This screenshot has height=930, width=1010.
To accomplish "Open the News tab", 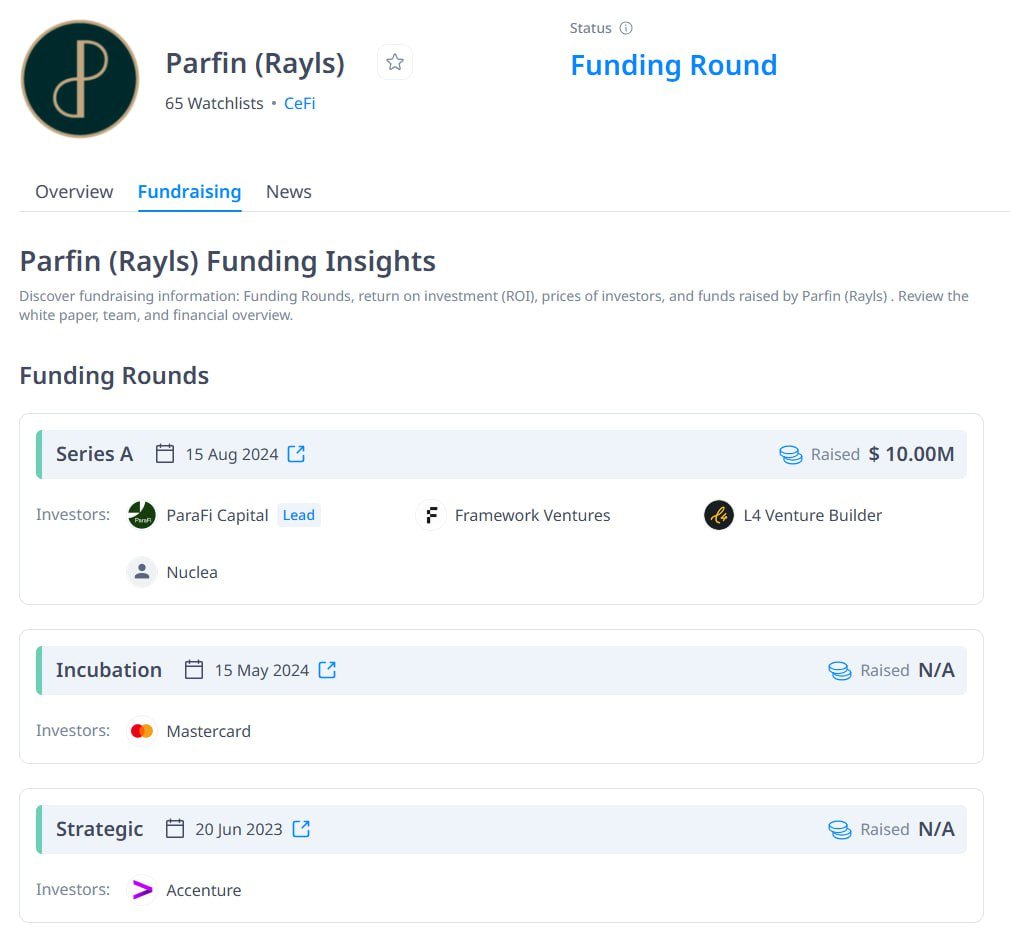I will point(289,192).
